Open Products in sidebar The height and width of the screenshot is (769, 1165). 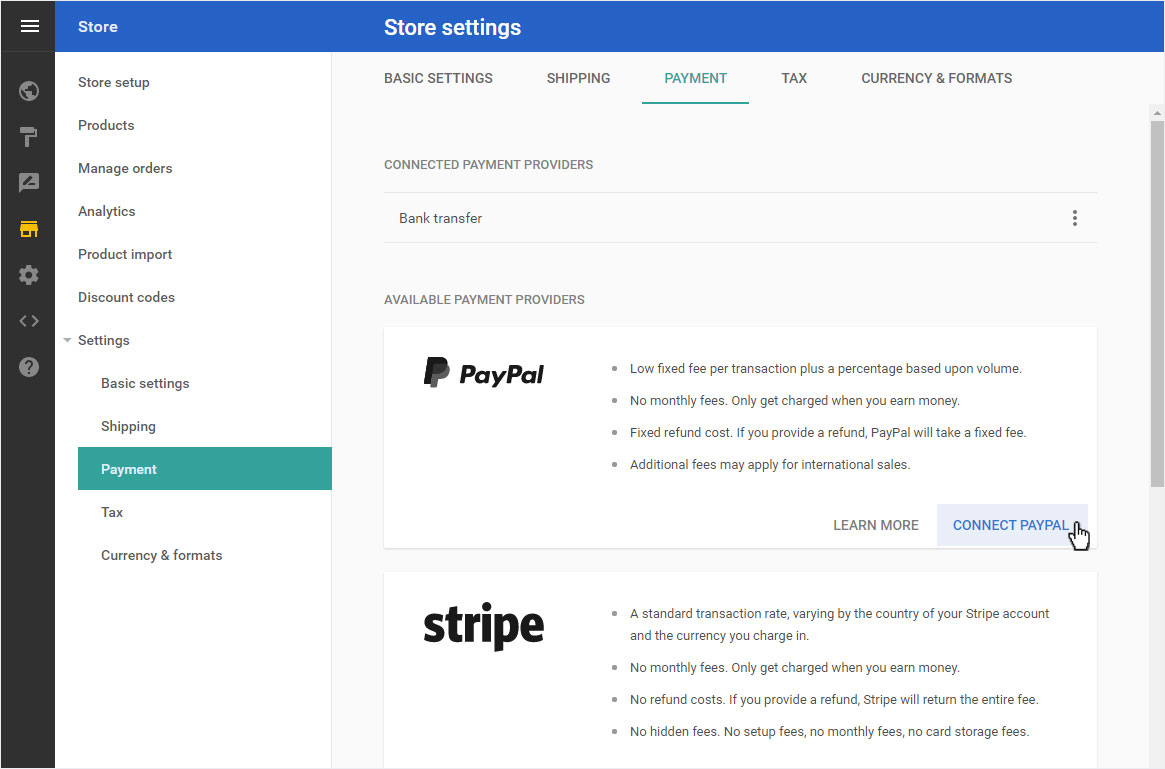click(106, 126)
